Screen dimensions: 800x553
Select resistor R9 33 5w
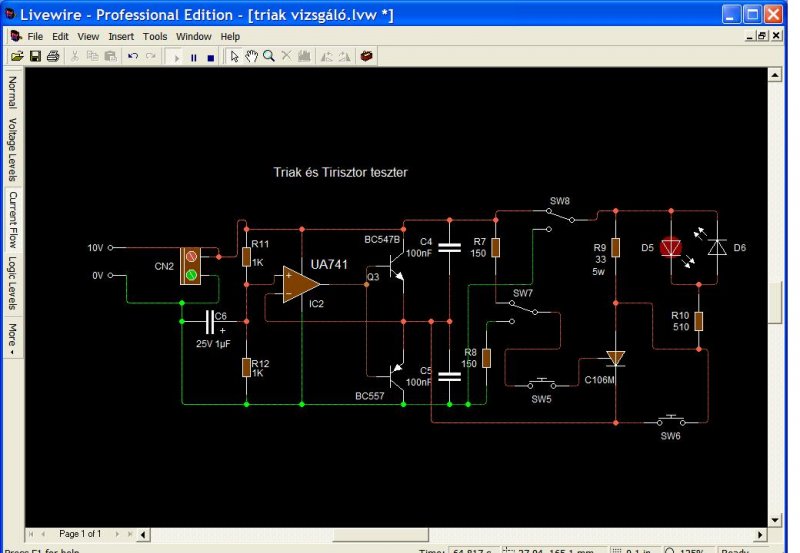616,247
